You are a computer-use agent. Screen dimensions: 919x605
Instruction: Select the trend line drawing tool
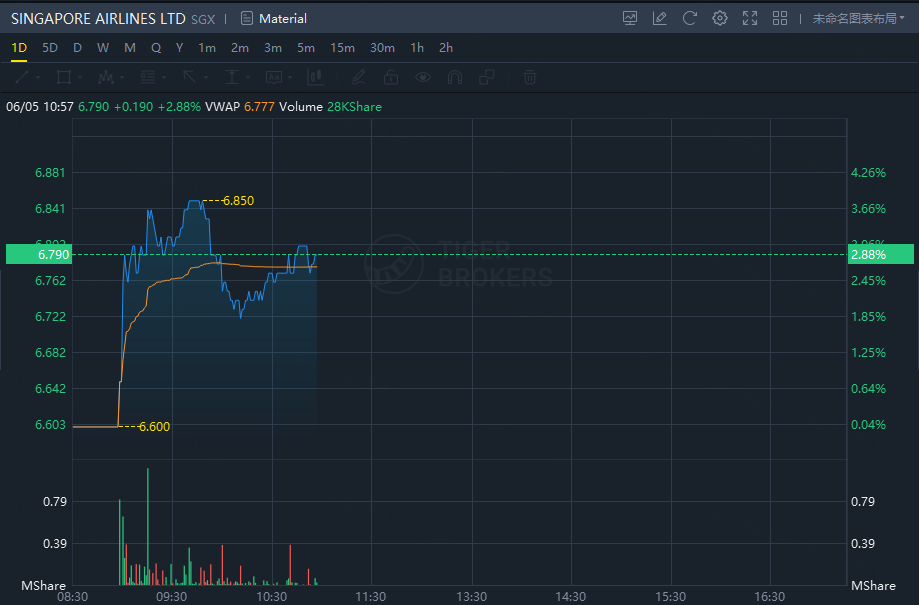(22, 77)
